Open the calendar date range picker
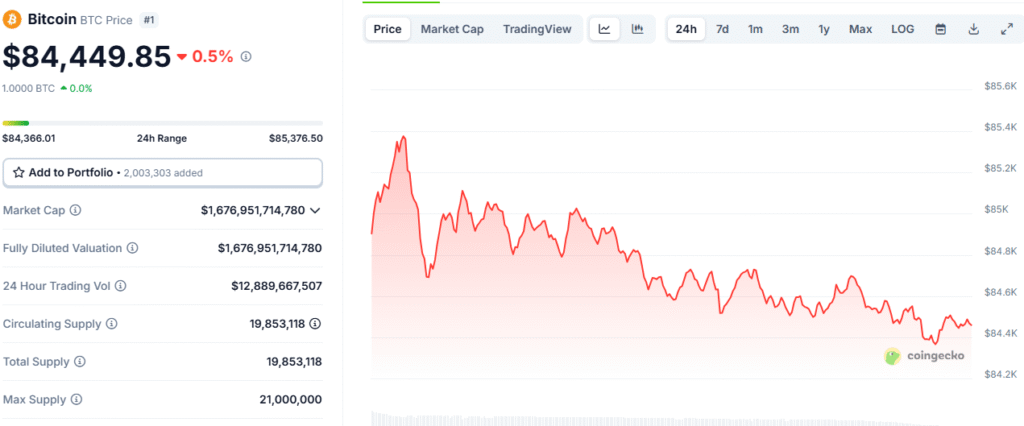The width and height of the screenshot is (1024, 426). coord(940,29)
